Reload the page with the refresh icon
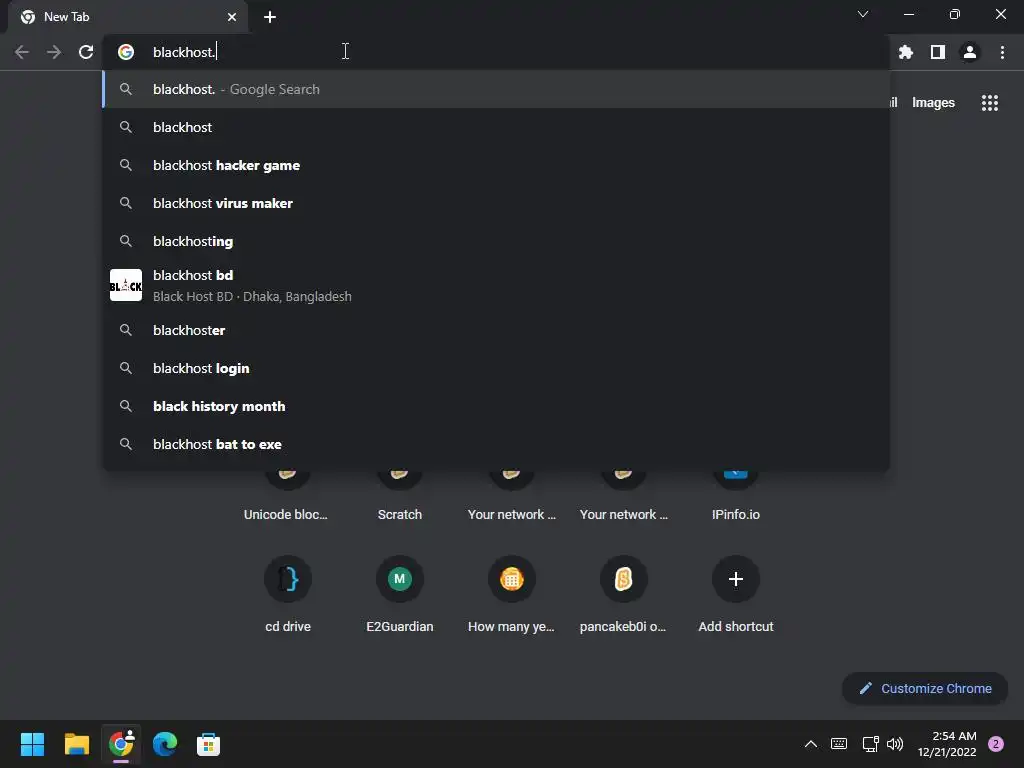Viewport: 1024px width, 768px height. (86, 52)
